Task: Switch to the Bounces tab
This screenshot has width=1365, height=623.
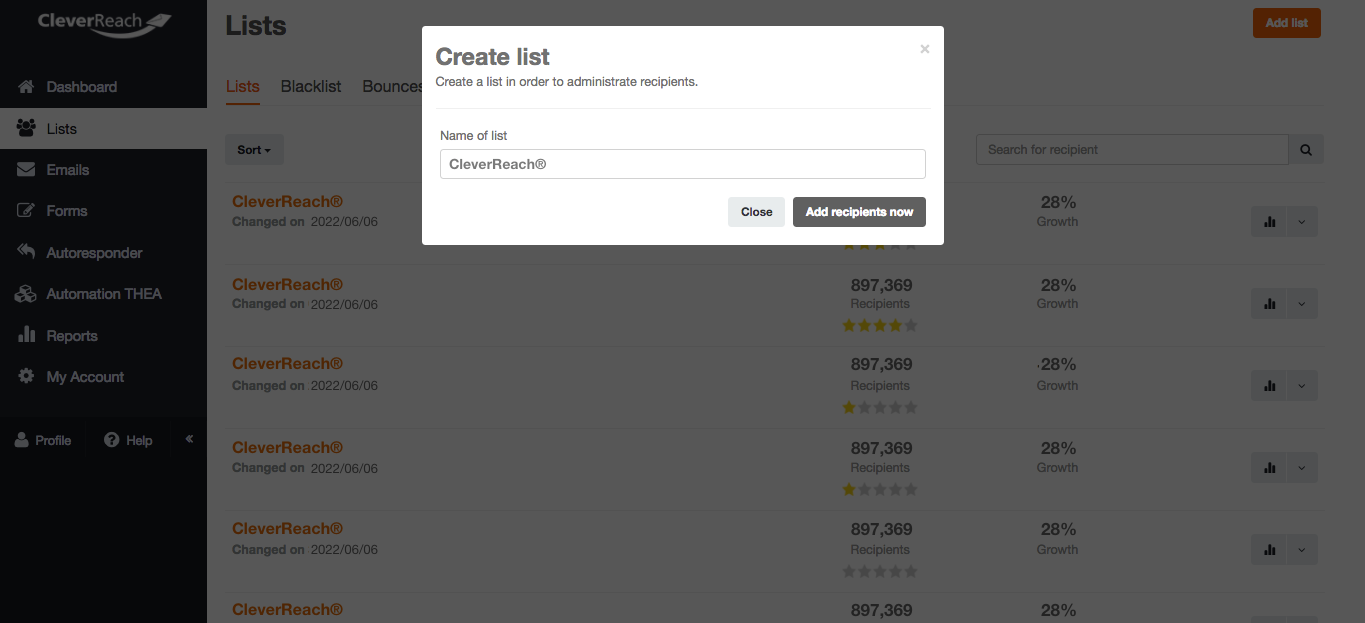Action: (x=392, y=87)
